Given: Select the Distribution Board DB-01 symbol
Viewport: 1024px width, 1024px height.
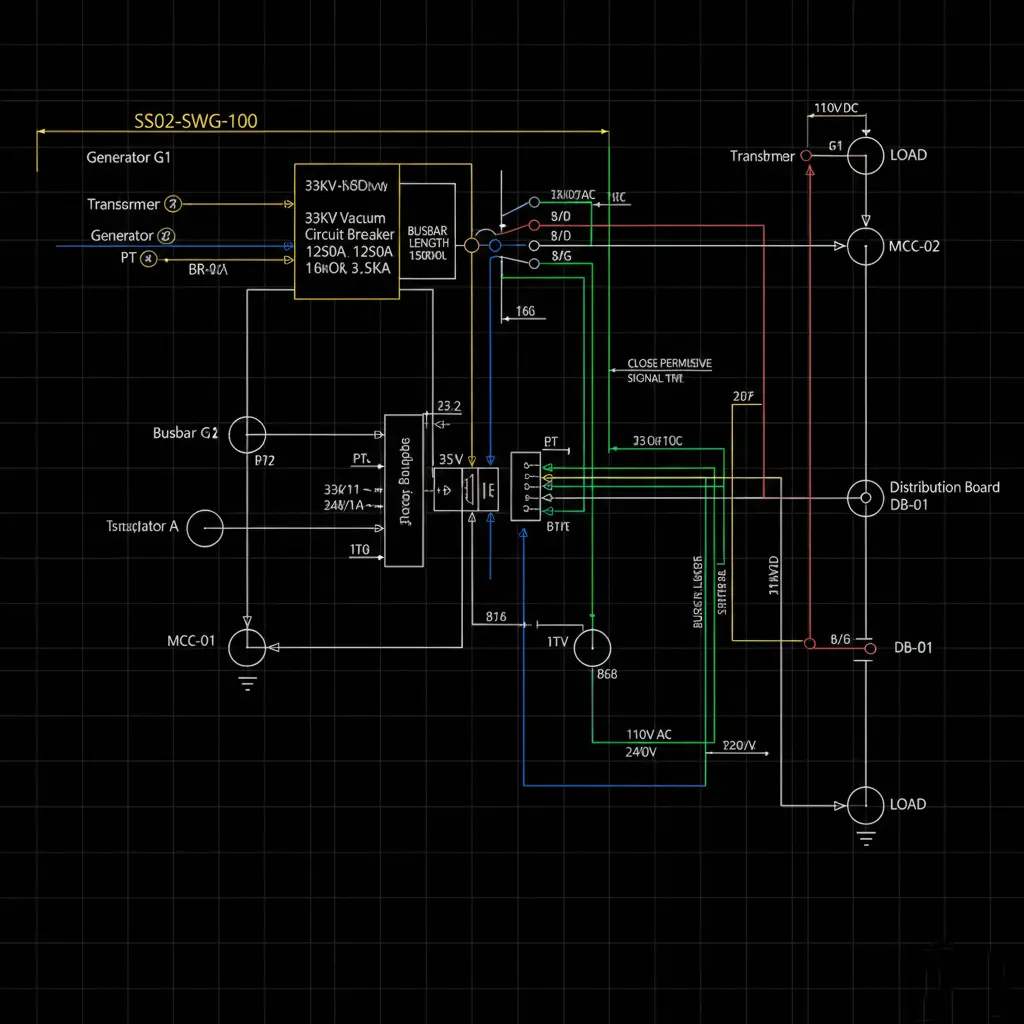Looking at the screenshot, I should [864, 497].
